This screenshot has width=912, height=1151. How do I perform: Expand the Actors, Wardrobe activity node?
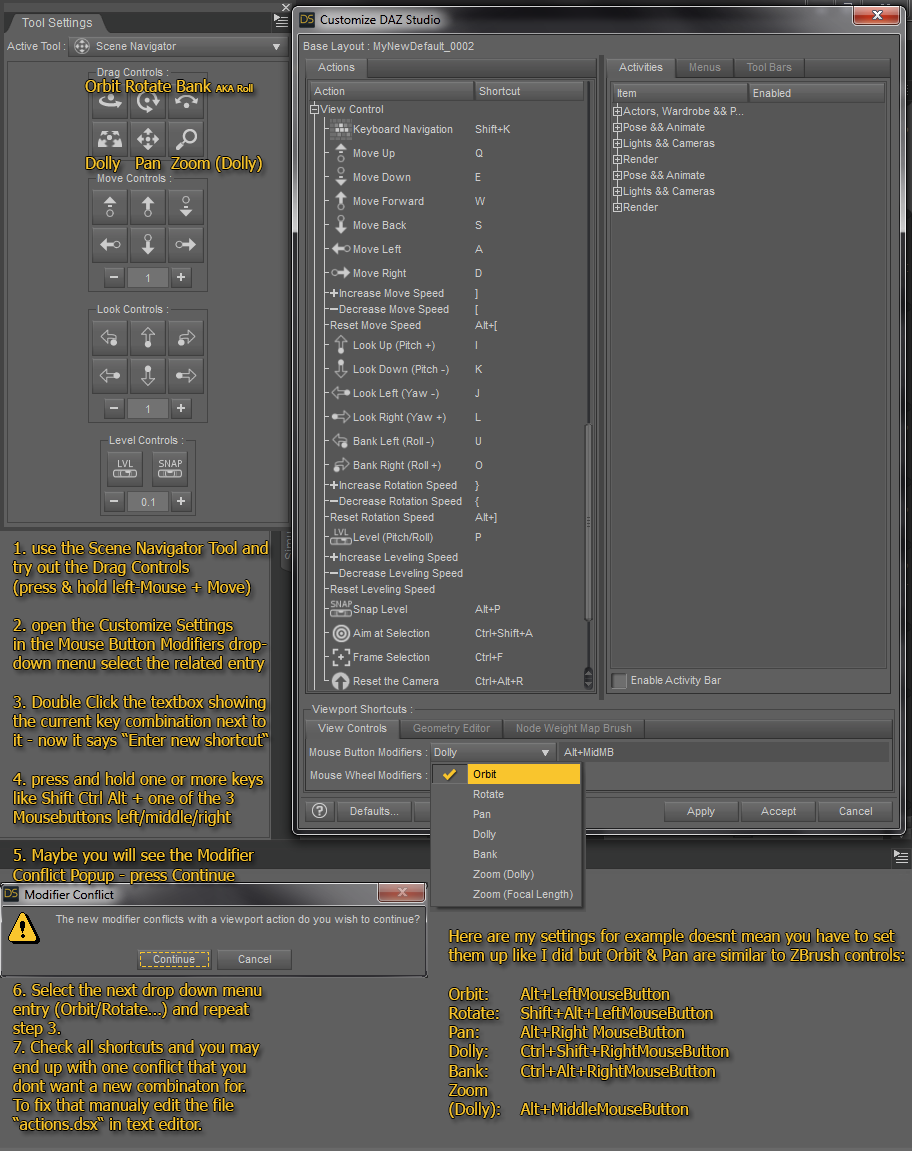[x=618, y=112]
